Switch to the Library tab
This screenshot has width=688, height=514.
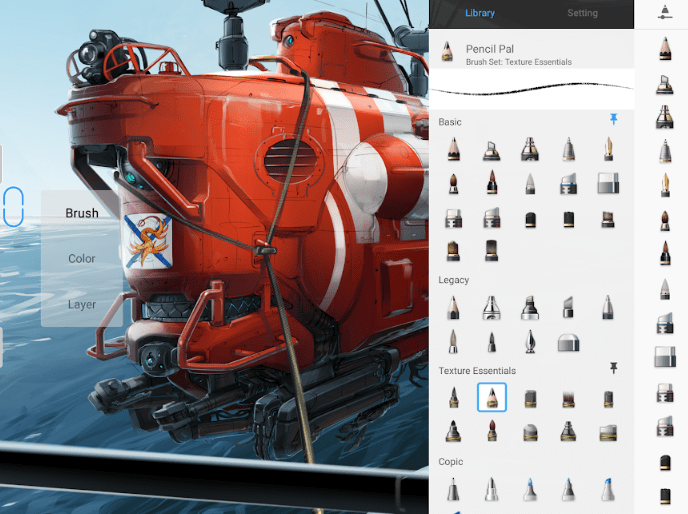pos(480,13)
